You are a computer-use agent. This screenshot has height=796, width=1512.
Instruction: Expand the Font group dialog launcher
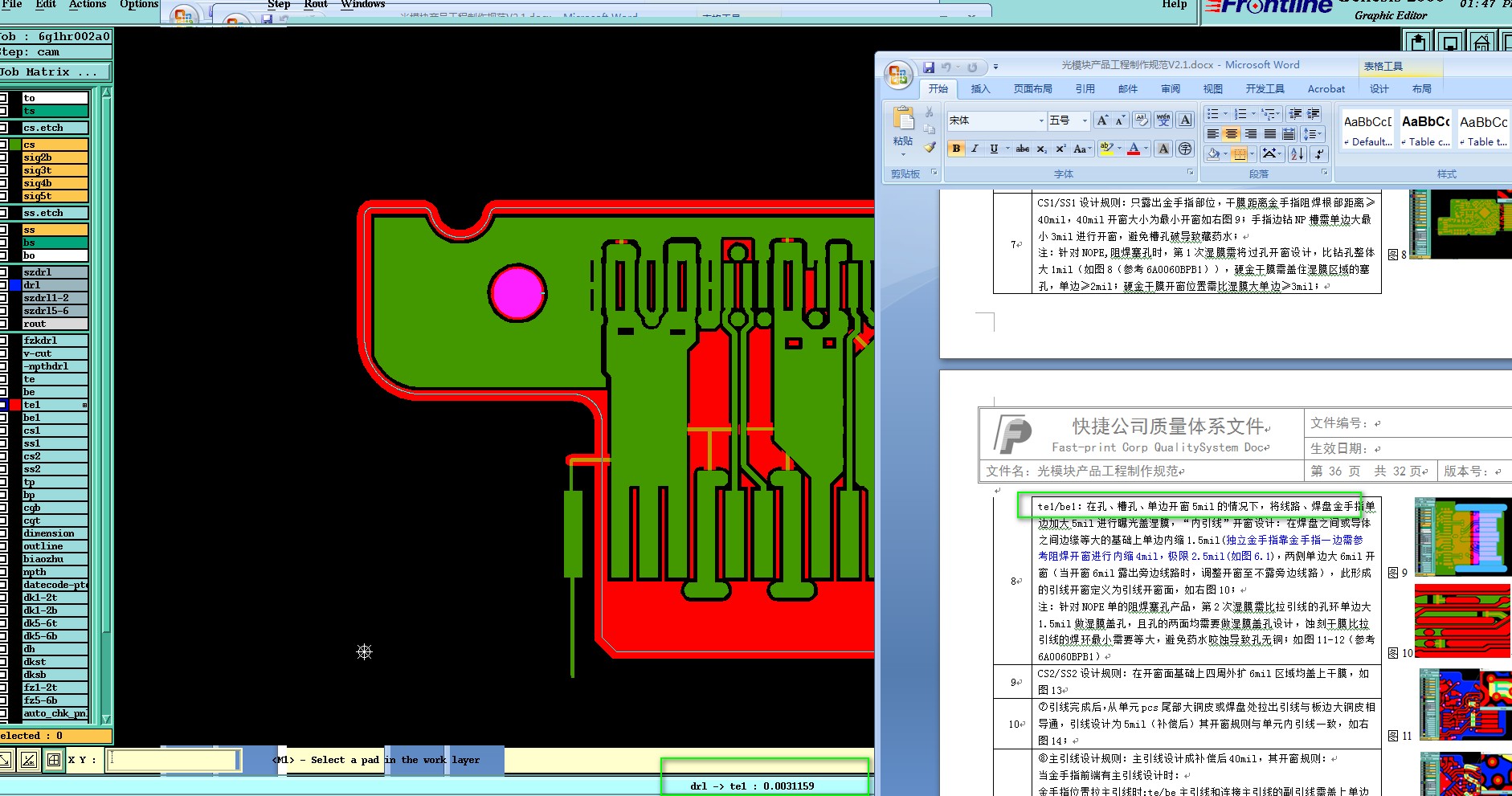(x=1190, y=173)
